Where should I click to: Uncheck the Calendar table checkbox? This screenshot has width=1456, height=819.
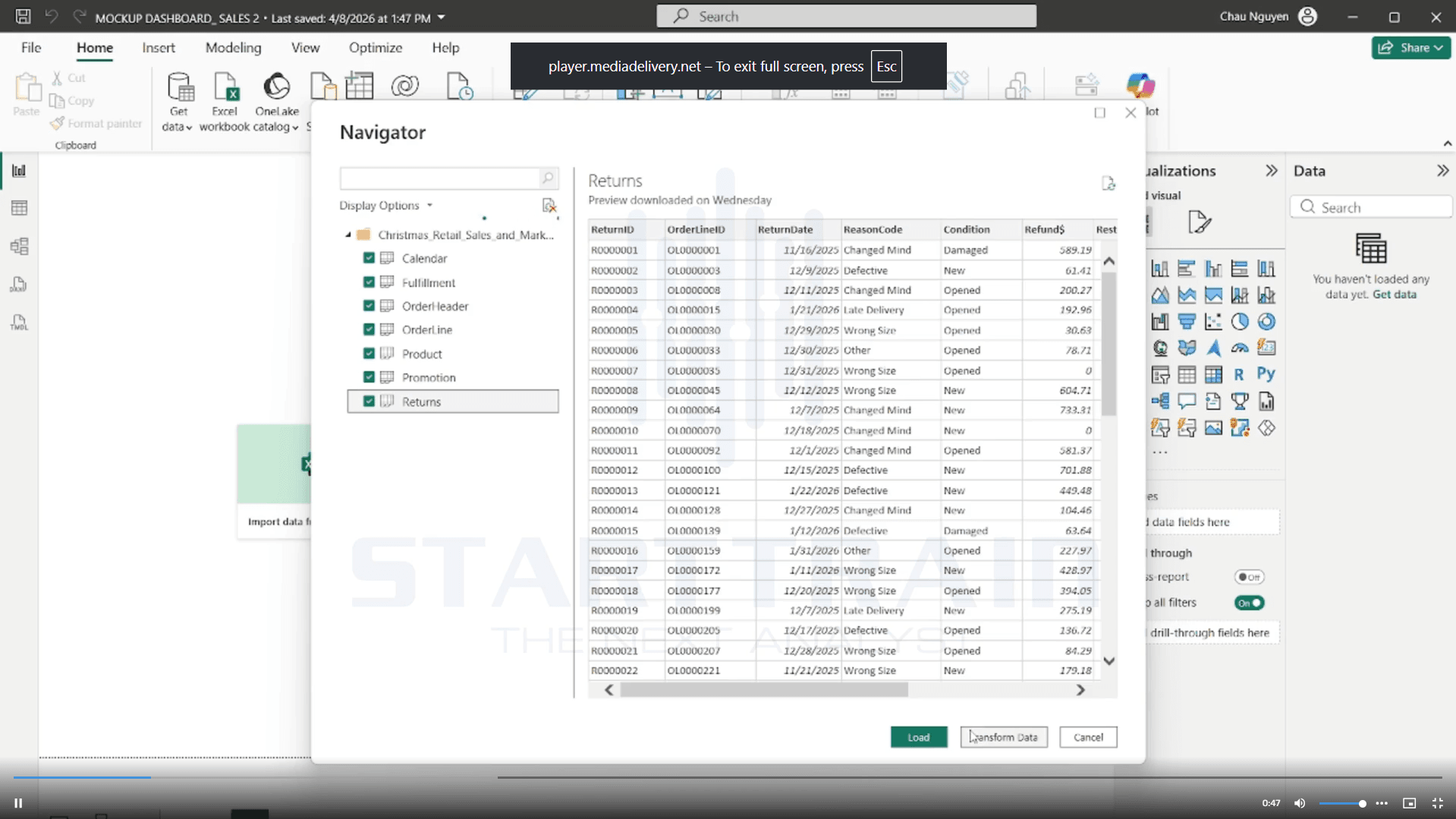click(x=369, y=258)
